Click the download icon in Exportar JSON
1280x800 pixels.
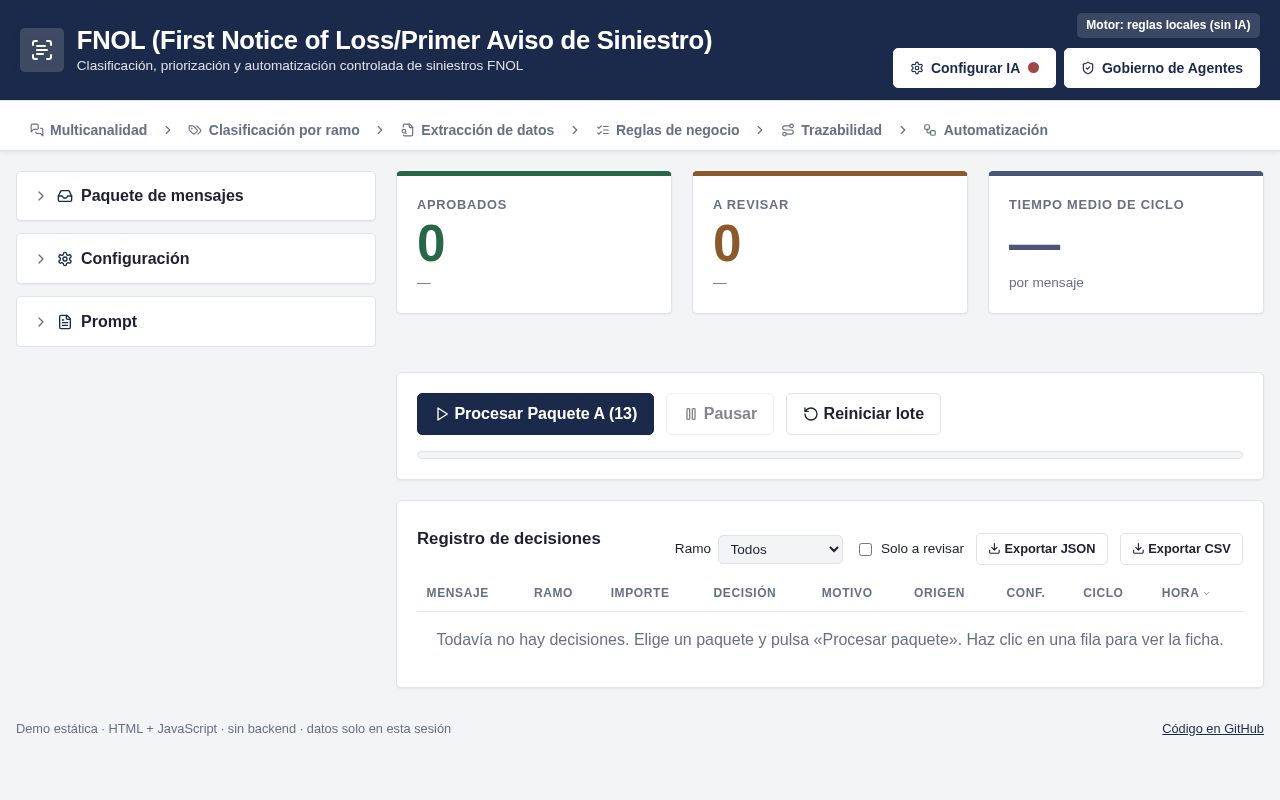pyautogui.click(x=994, y=549)
